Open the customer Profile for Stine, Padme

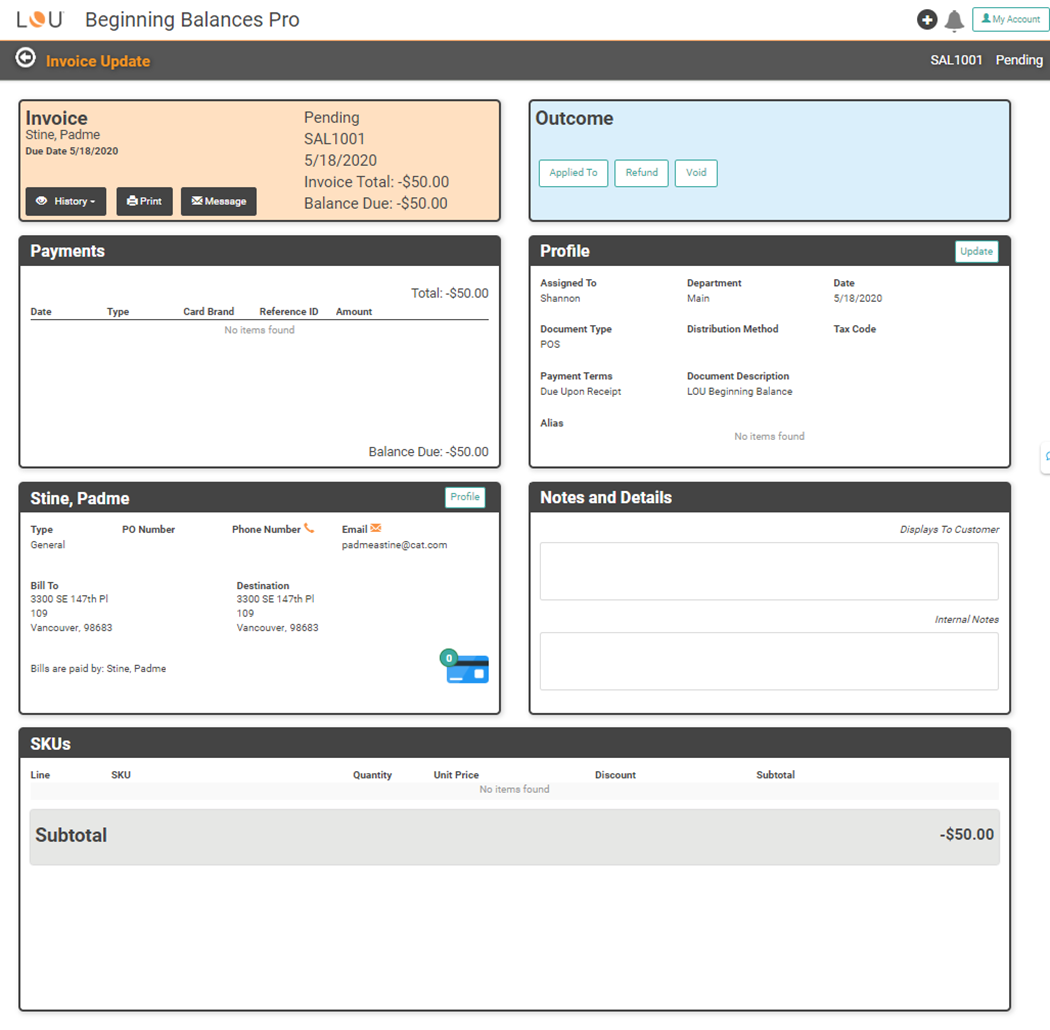tap(464, 497)
